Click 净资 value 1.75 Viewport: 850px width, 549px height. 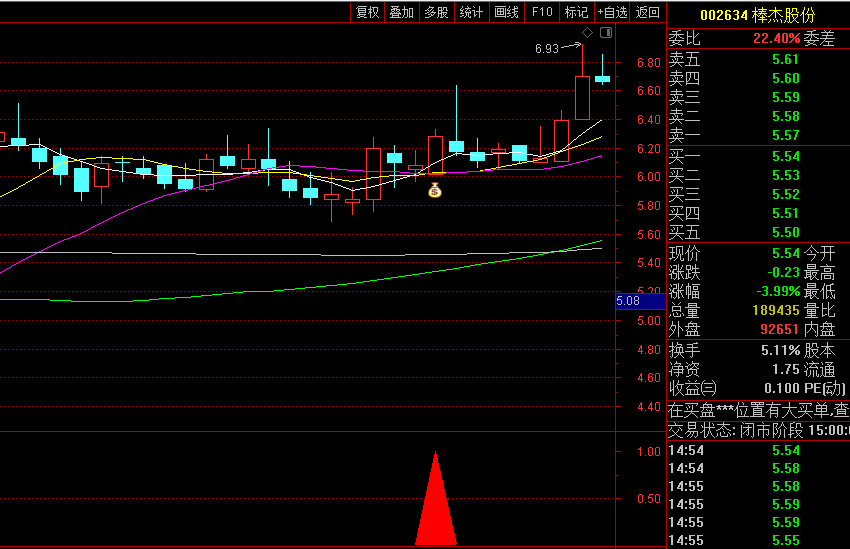(785, 369)
